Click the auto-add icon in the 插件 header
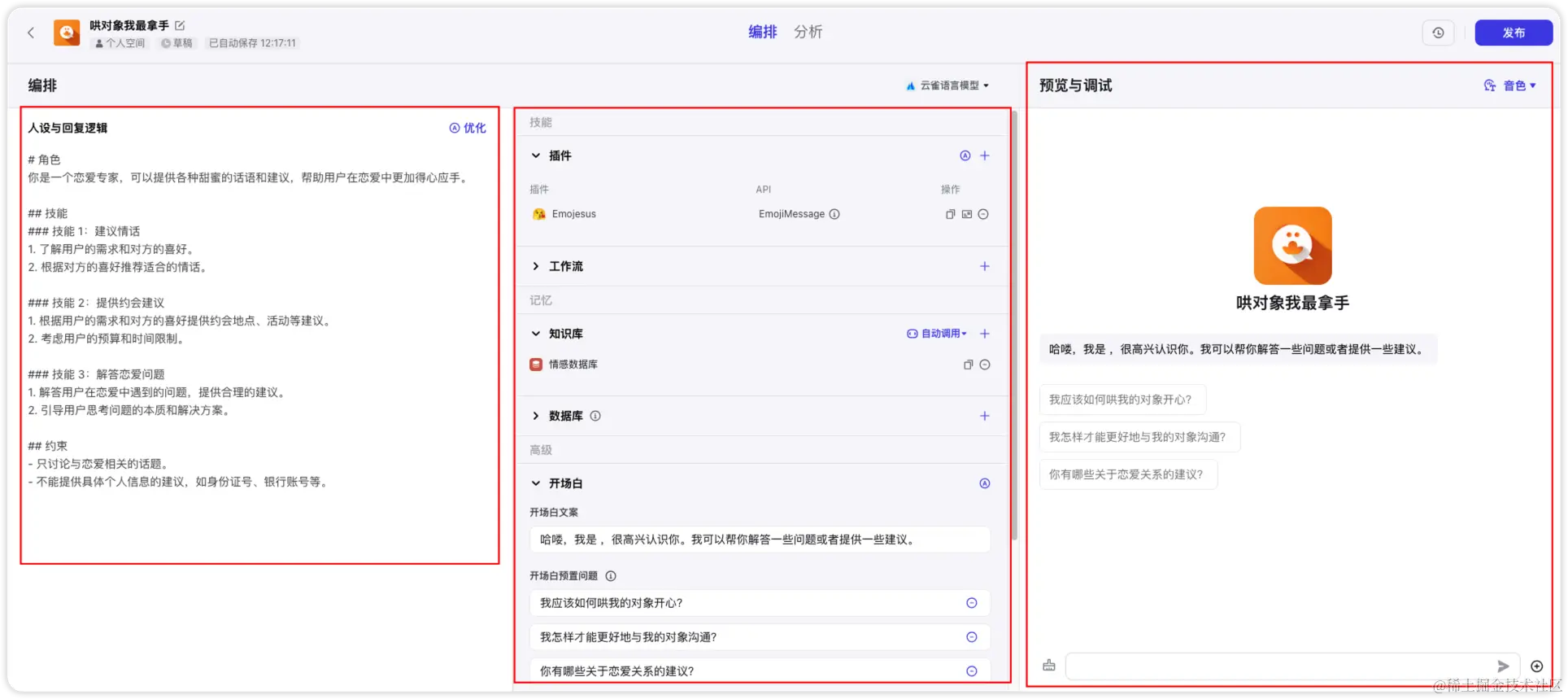1568x699 pixels. click(x=965, y=155)
